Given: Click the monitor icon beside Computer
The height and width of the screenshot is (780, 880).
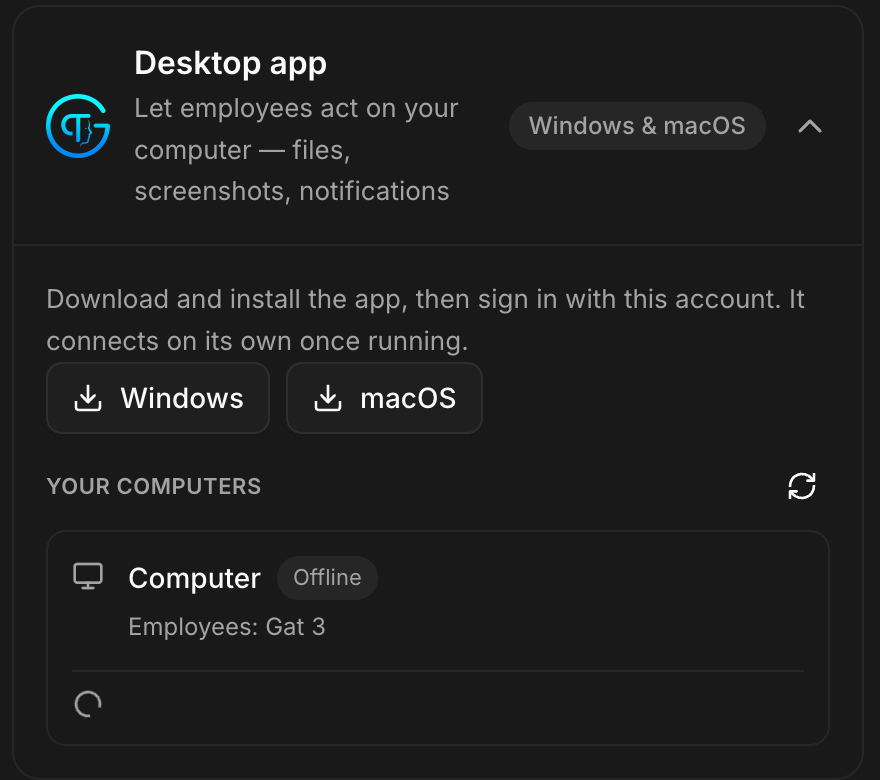Looking at the screenshot, I should click(88, 576).
